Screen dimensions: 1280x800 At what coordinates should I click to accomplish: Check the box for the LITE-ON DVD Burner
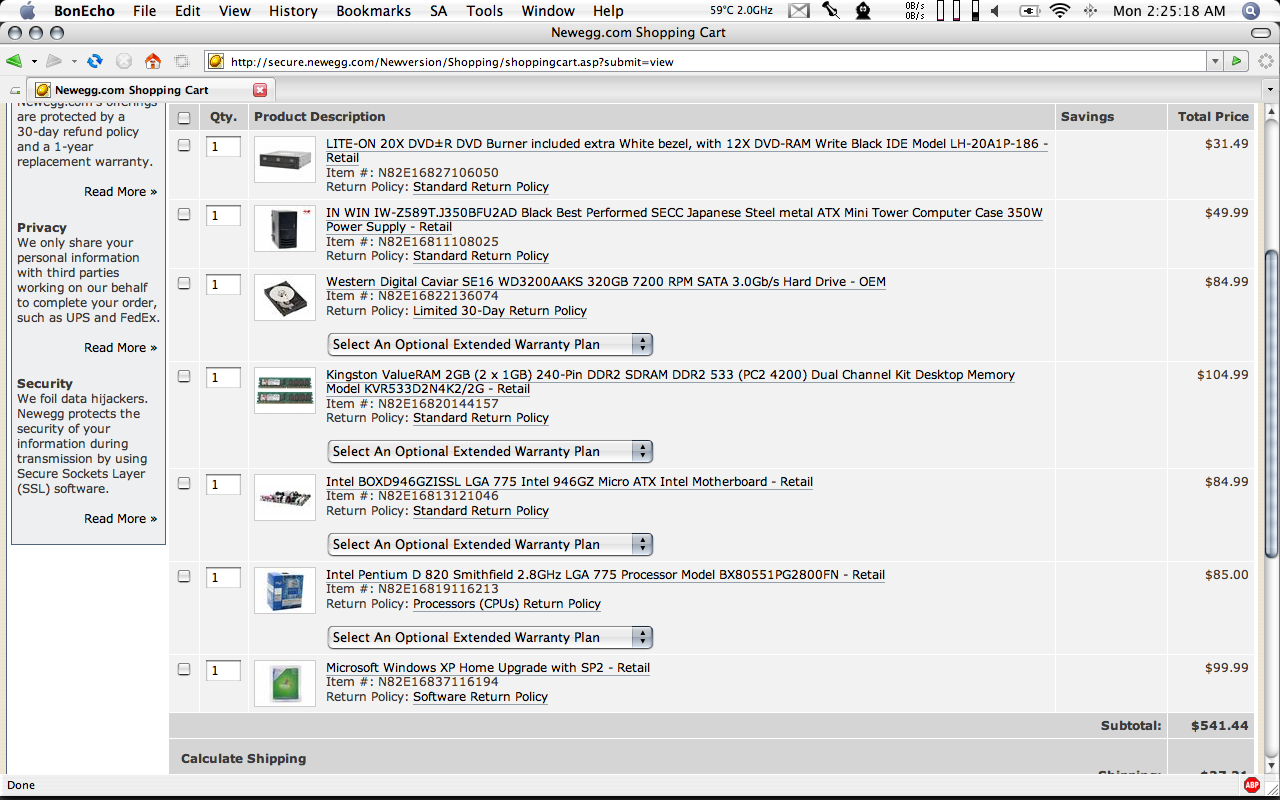pos(184,145)
